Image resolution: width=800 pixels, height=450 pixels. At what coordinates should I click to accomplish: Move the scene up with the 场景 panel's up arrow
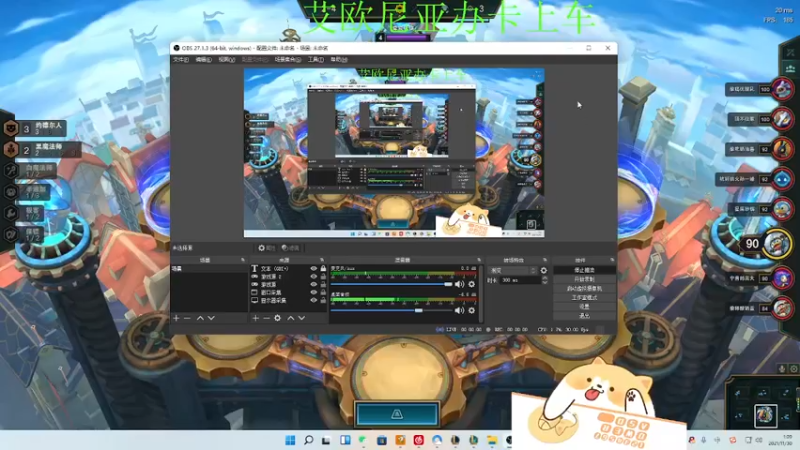(200, 318)
